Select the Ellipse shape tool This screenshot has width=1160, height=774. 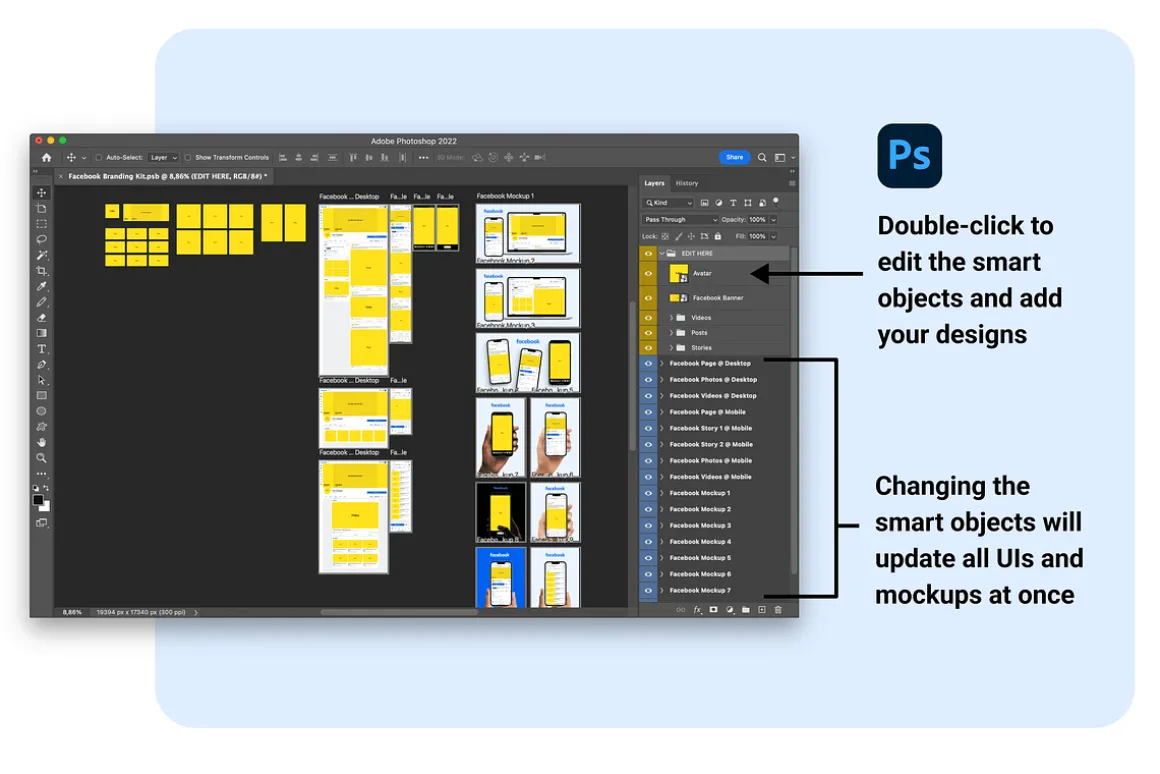pos(41,411)
